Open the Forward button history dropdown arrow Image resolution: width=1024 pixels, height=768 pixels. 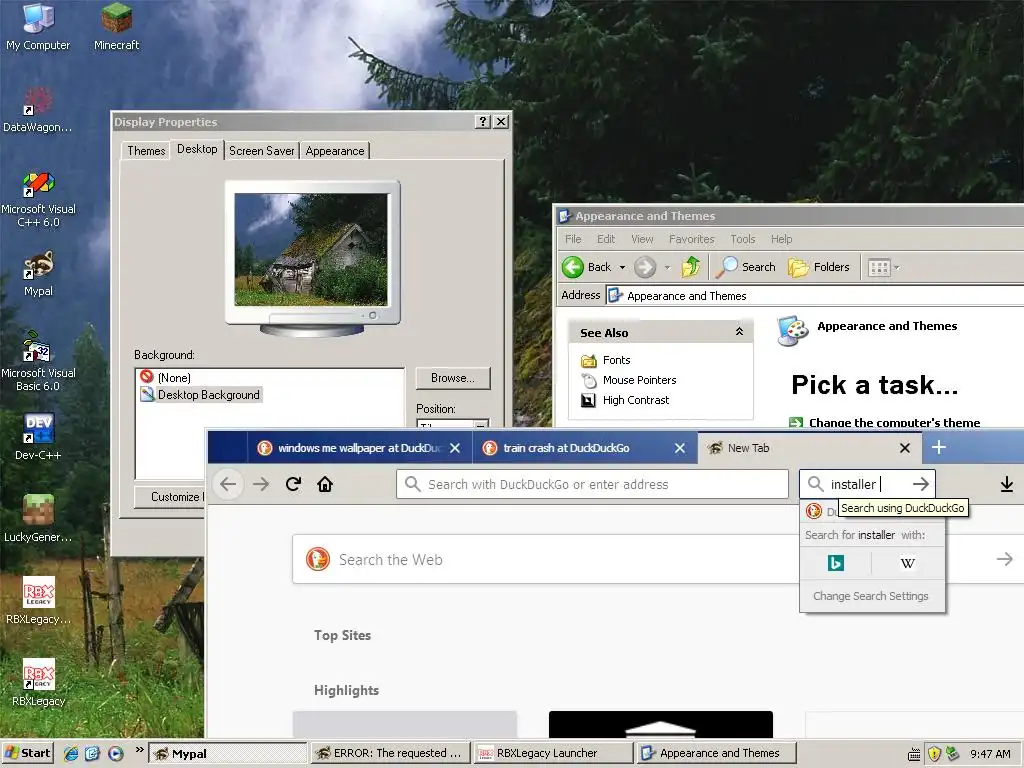click(667, 267)
